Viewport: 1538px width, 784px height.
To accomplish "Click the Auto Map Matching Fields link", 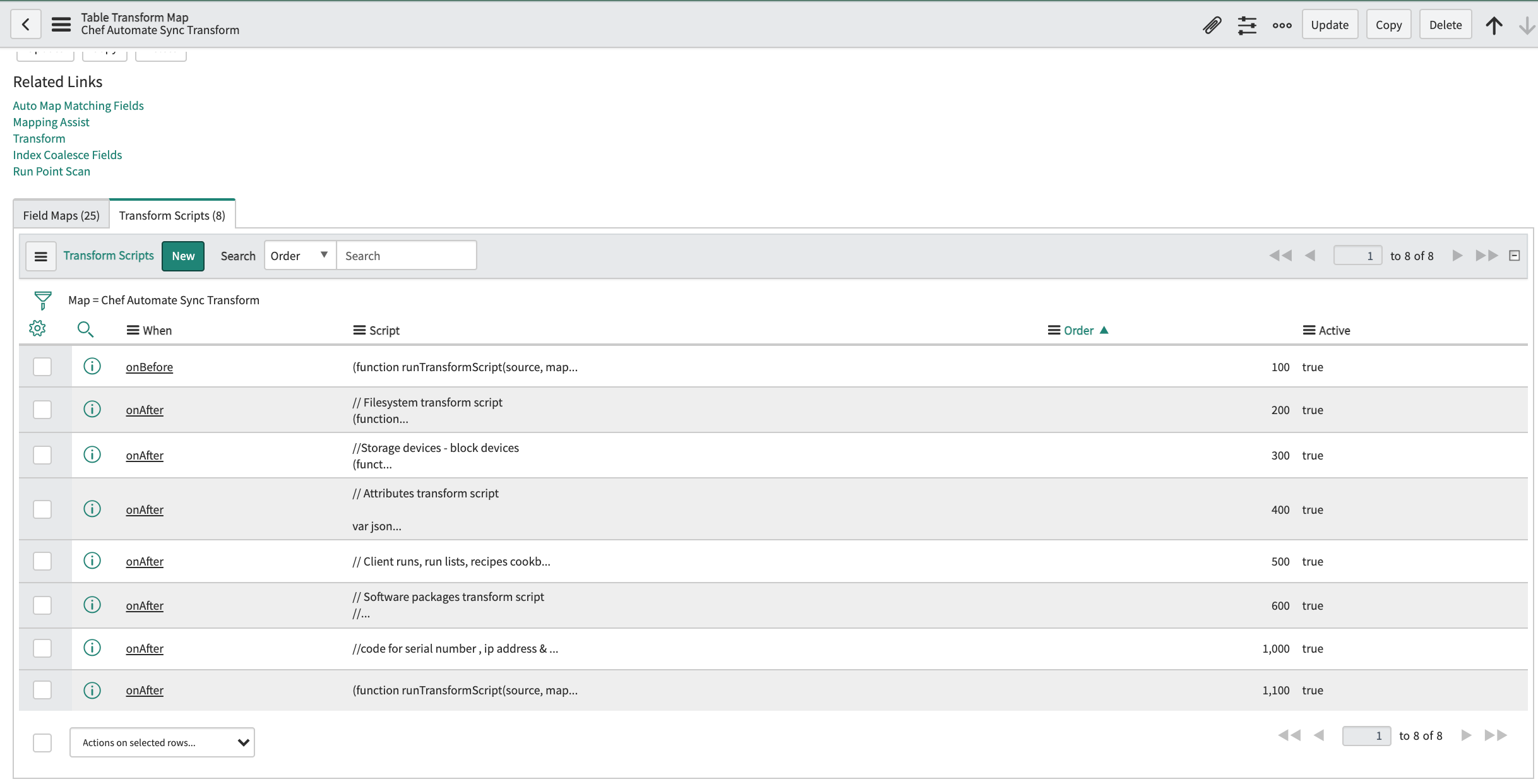I will click(x=77, y=105).
